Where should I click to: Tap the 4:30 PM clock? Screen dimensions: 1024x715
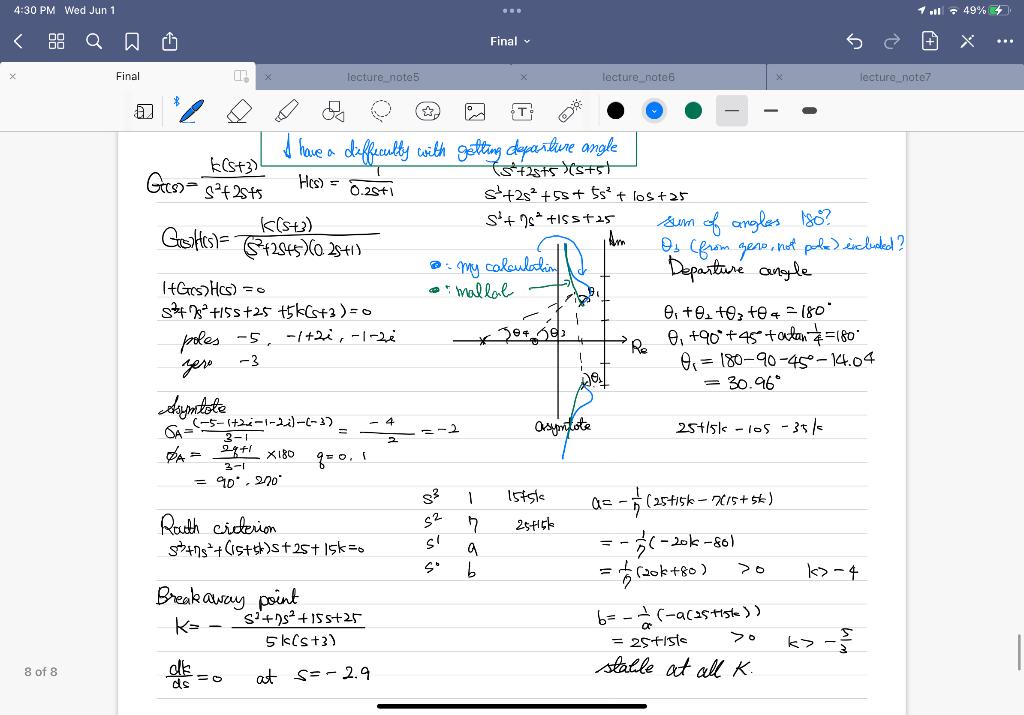point(35,10)
